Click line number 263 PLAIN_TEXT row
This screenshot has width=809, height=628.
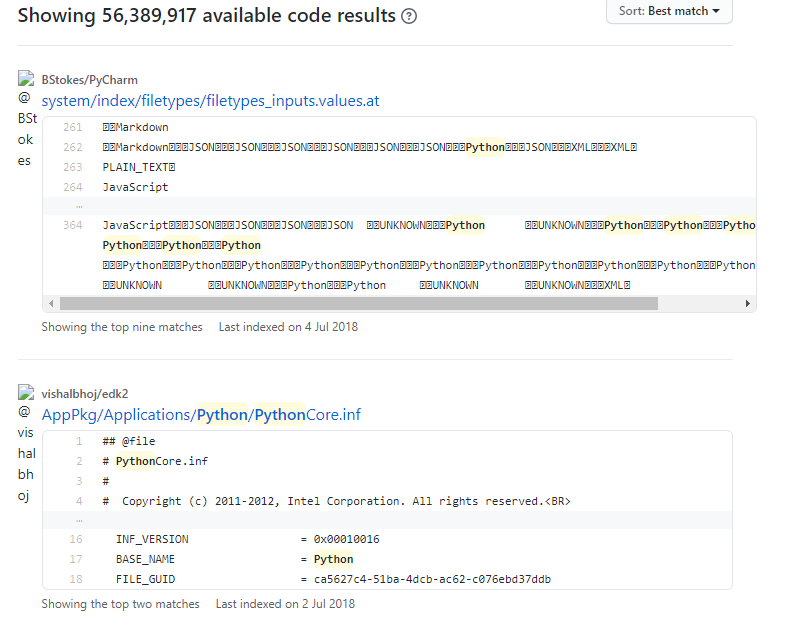73,167
